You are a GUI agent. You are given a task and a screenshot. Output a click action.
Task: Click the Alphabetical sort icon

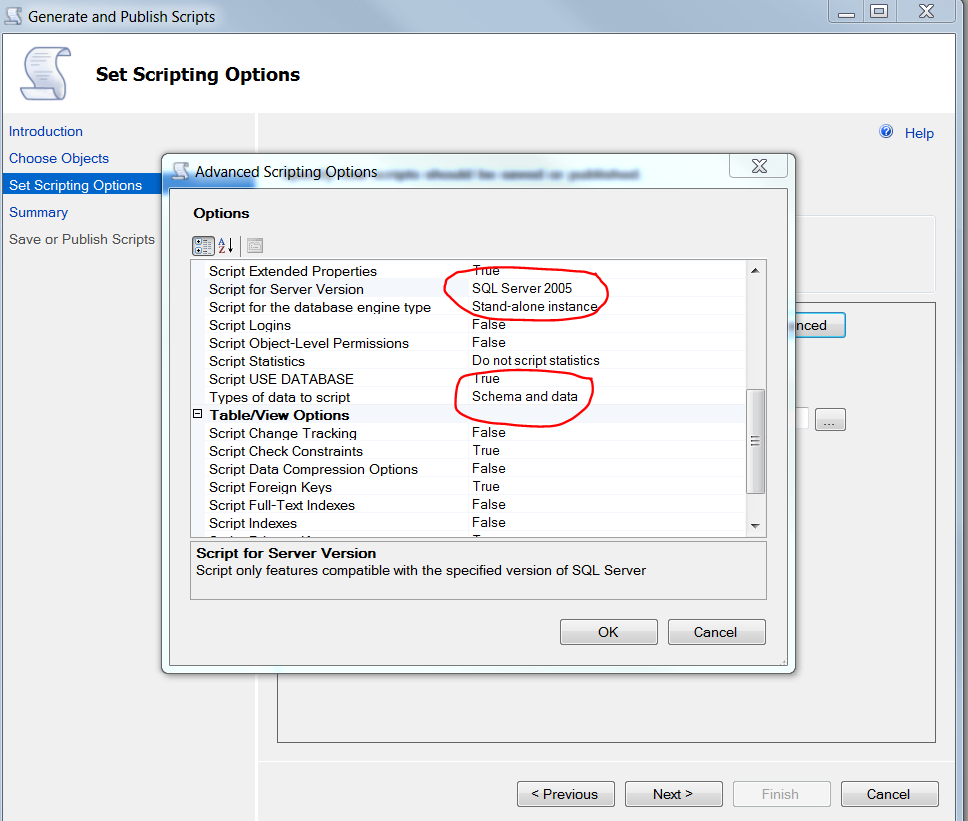point(226,245)
